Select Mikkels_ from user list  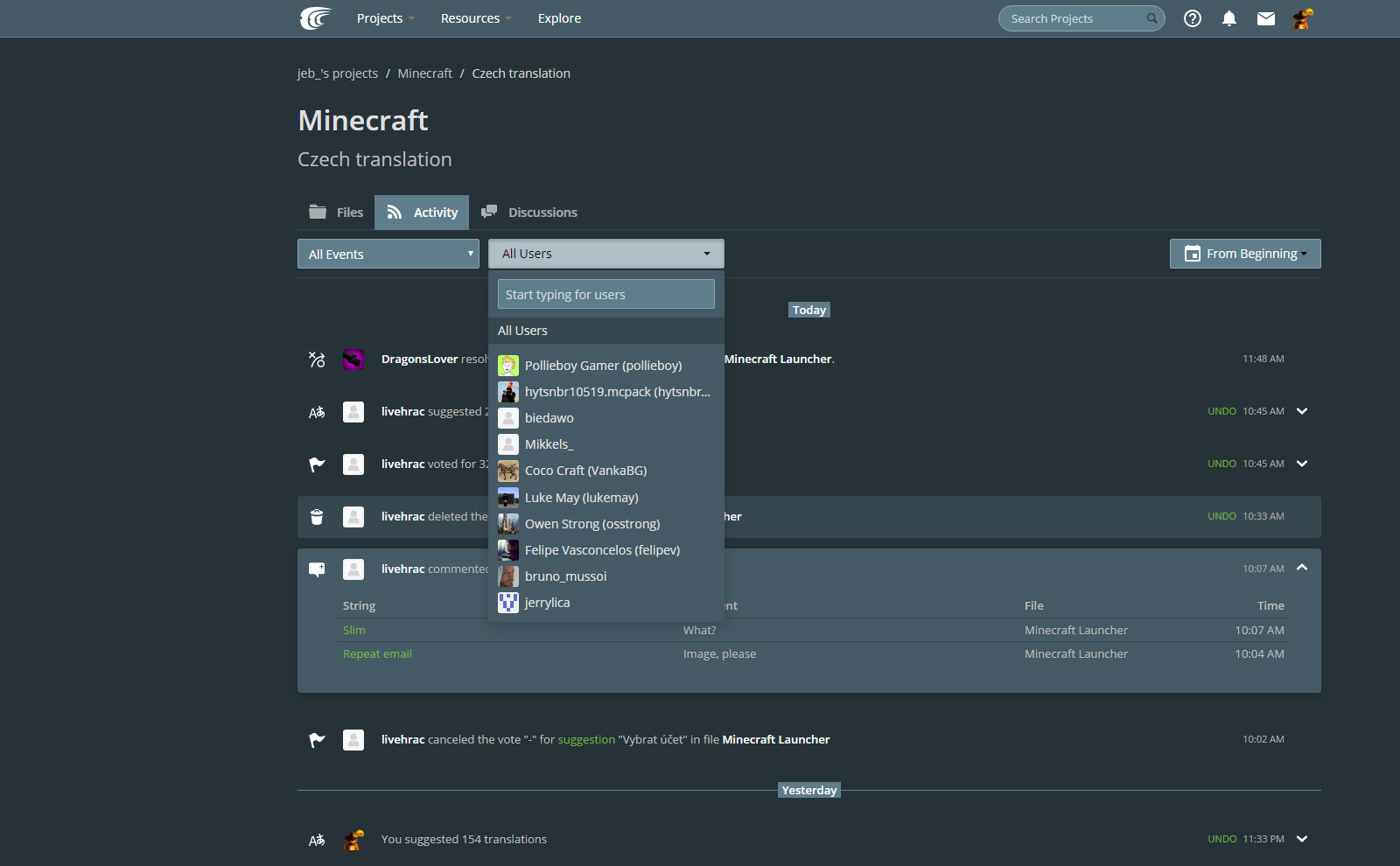(606, 444)
